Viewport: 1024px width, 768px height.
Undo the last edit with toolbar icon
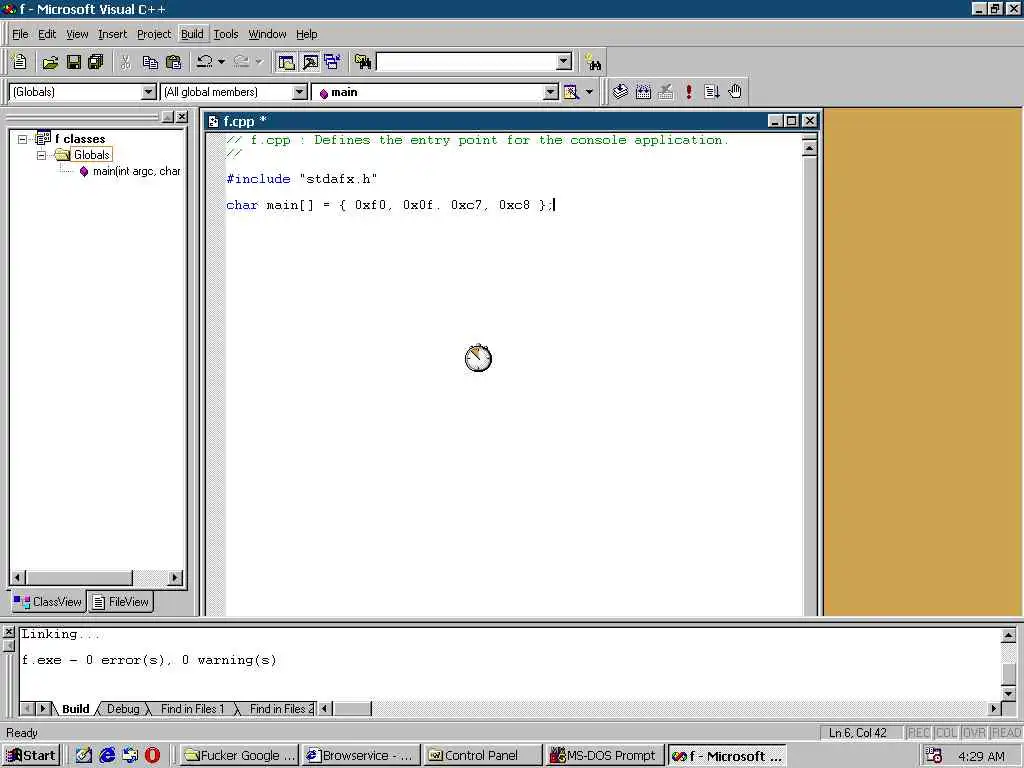[x=204, y=62]
